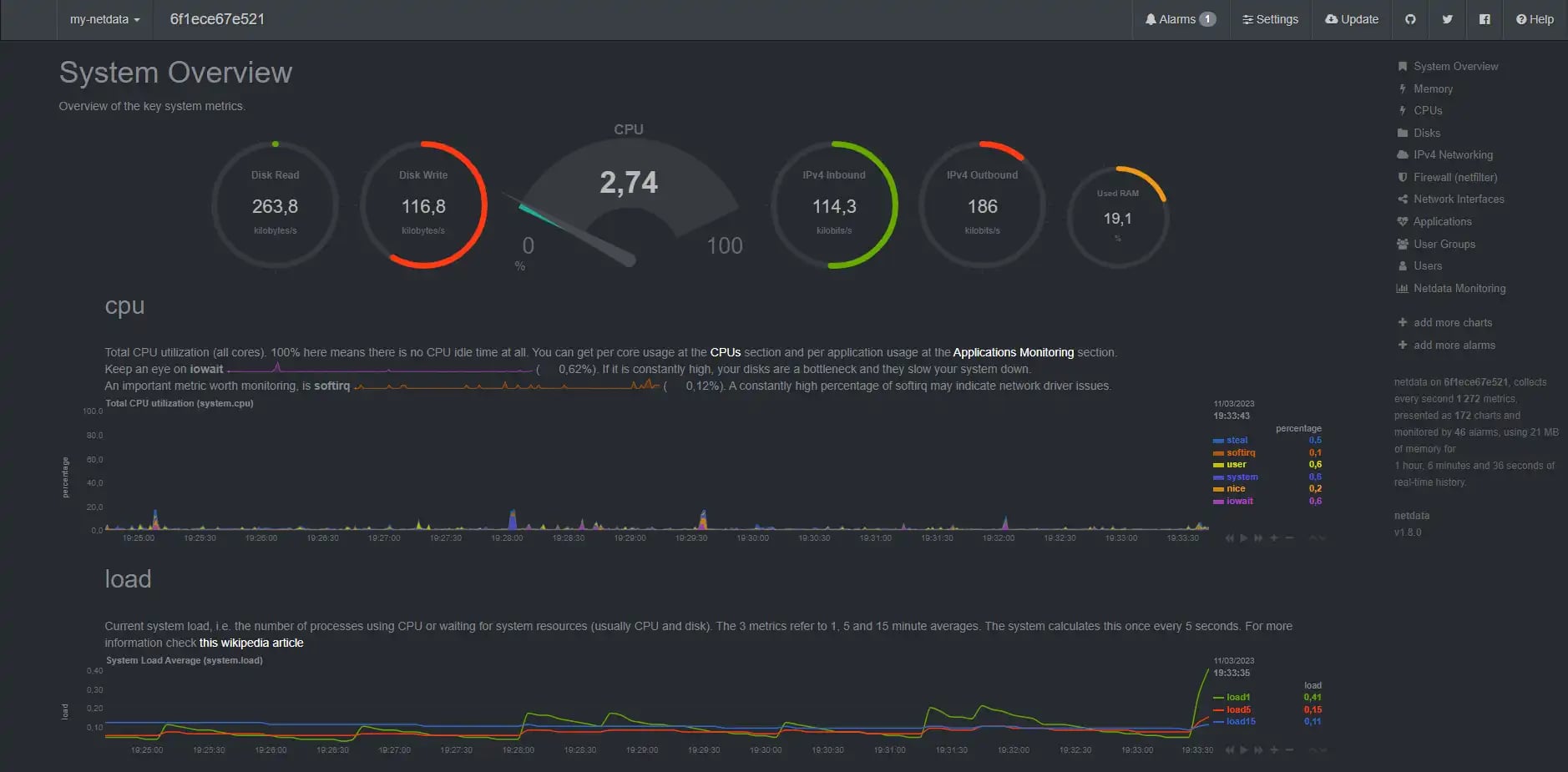Viewport: 1568px width, 772px height.
Task: Open the my-netdata dropdown menu
Action: pyautogui.click(x=104, y=19)
